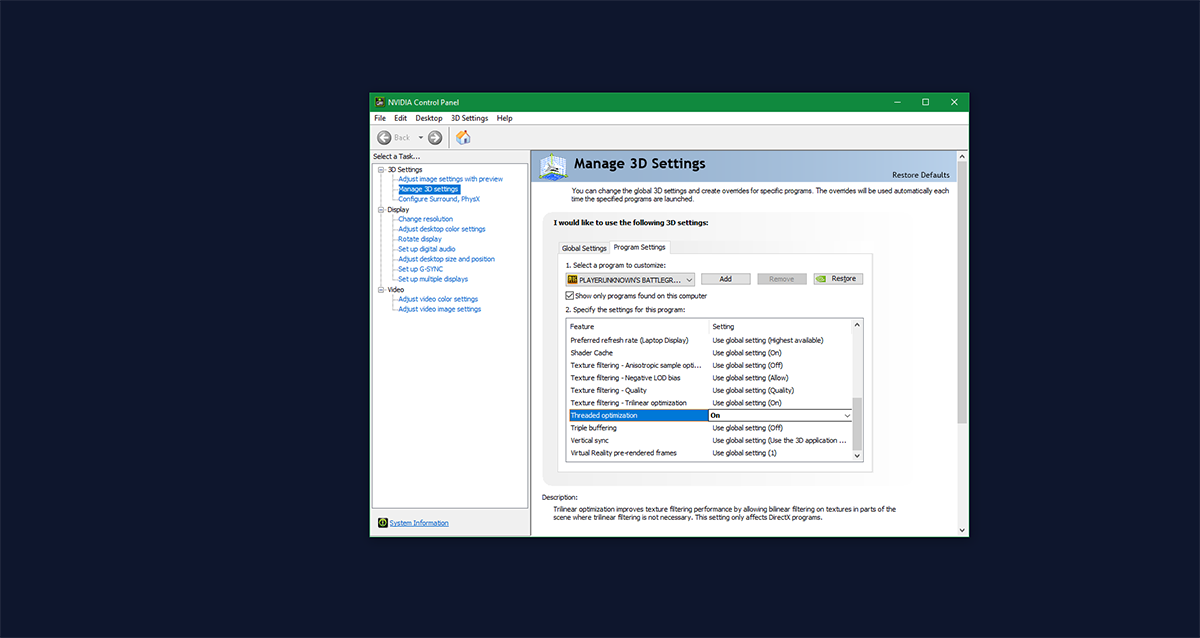Collapse the Display tree node
Viewport: 1200px width, 638px height.
point(381,209)
